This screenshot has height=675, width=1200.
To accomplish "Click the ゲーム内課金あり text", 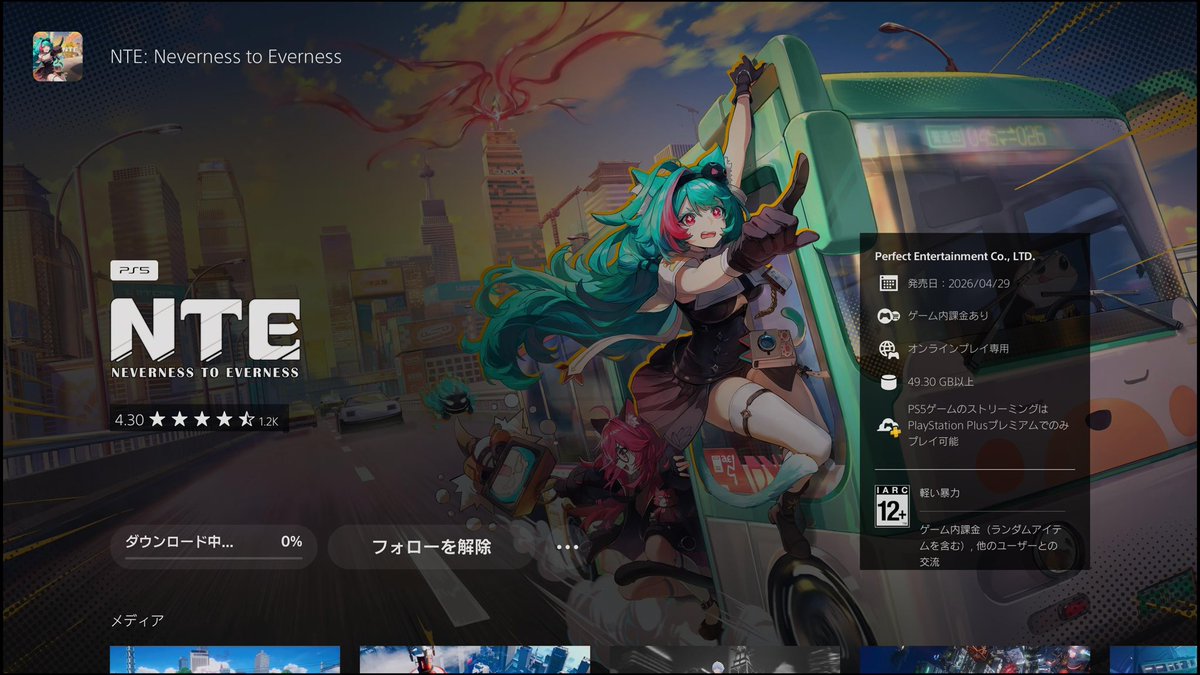I will point(950,316).
